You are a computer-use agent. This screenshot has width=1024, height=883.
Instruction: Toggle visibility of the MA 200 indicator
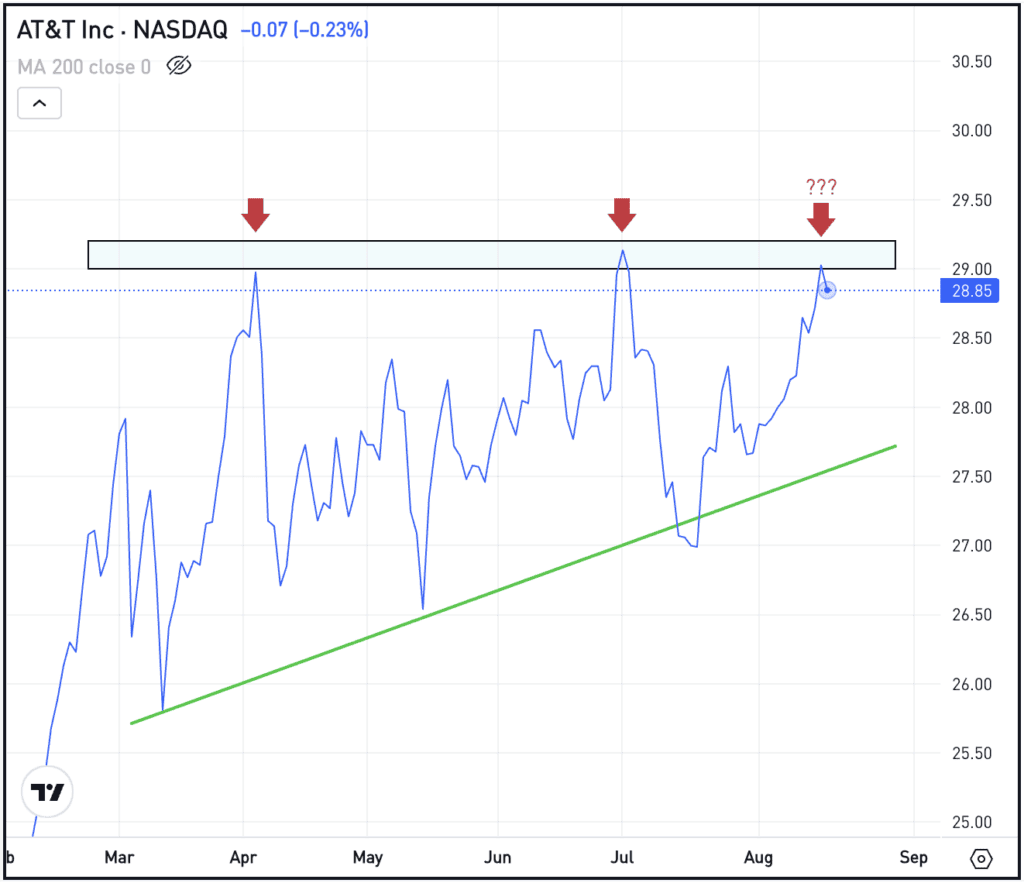tap(178, 66)
